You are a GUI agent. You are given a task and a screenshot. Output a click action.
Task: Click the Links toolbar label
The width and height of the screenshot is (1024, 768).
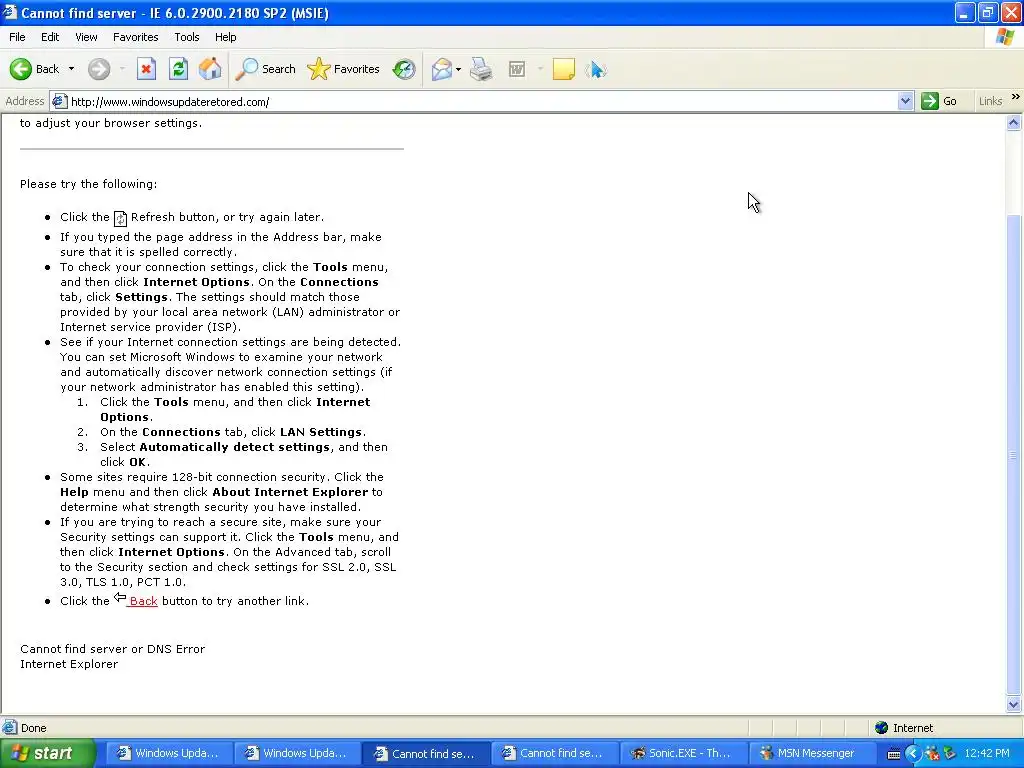[x=990, y=102]
